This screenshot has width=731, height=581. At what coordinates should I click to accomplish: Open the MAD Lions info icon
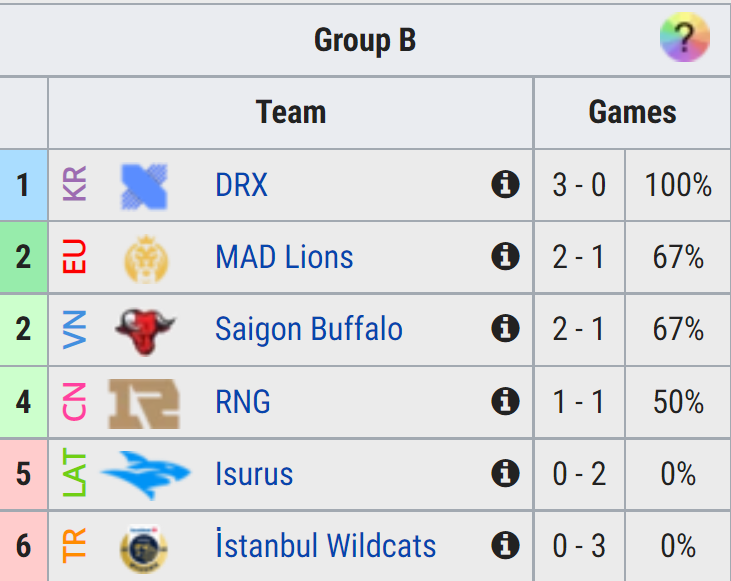click(x=505, y=256)
